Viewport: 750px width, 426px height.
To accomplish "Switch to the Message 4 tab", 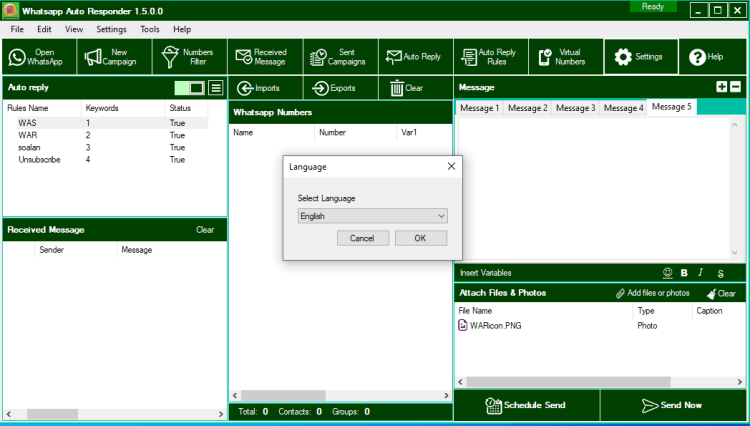I will coord(623,108).
